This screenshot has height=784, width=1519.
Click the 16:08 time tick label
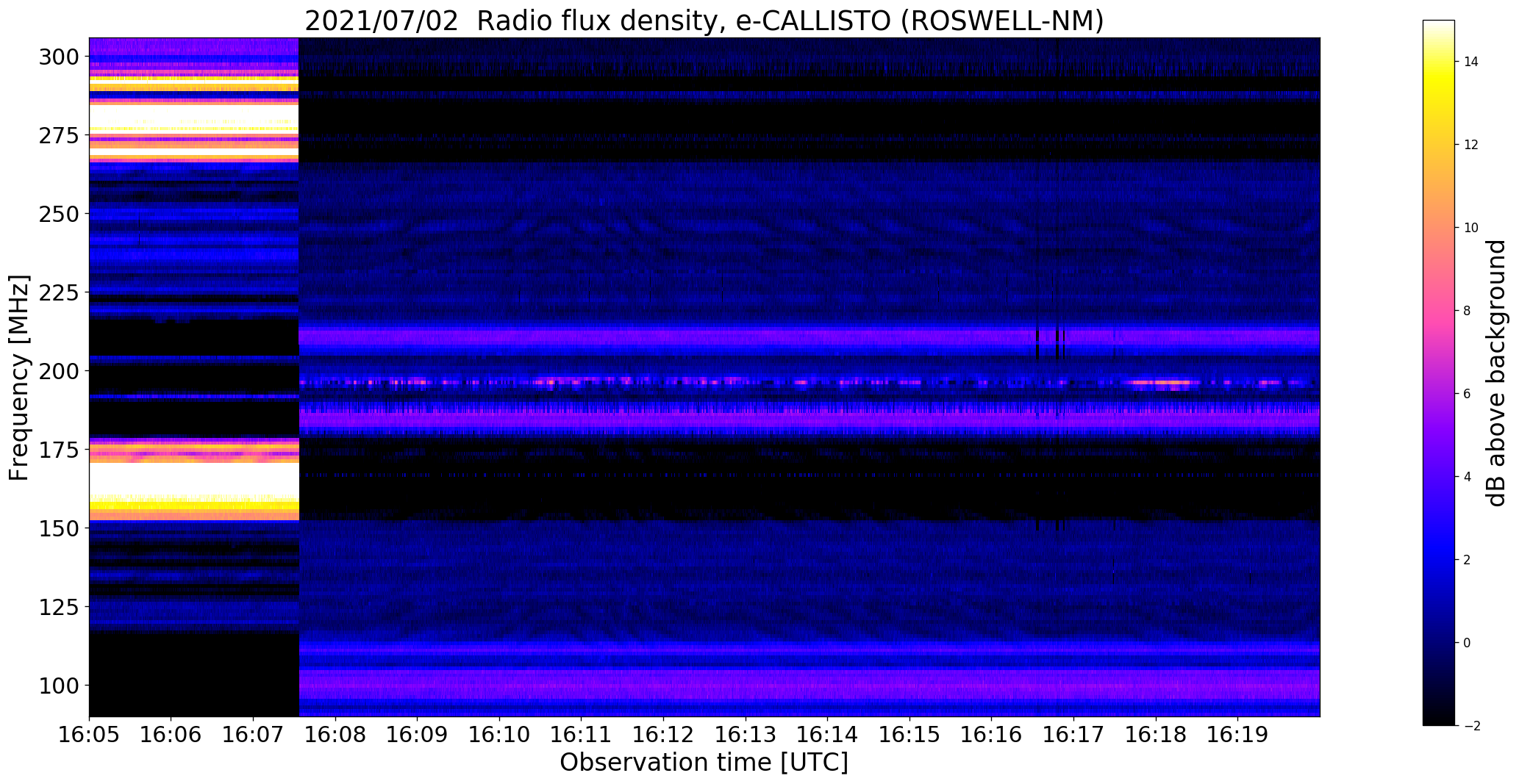(x=335, y=733)
